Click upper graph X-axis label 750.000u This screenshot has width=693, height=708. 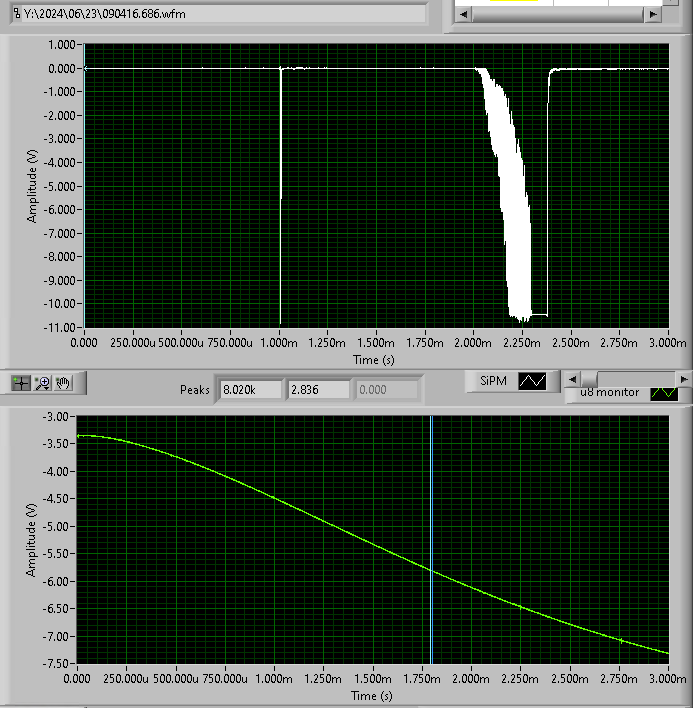pyautogui.click(x=230, y=343)
